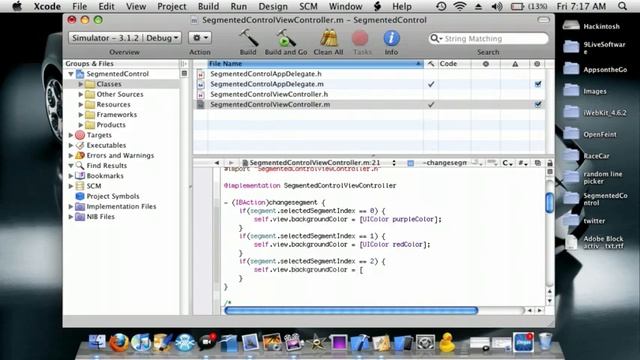
Task: Collapse the SegmentedControl project group
Action: pyautogui.click(x=71, y=74)
